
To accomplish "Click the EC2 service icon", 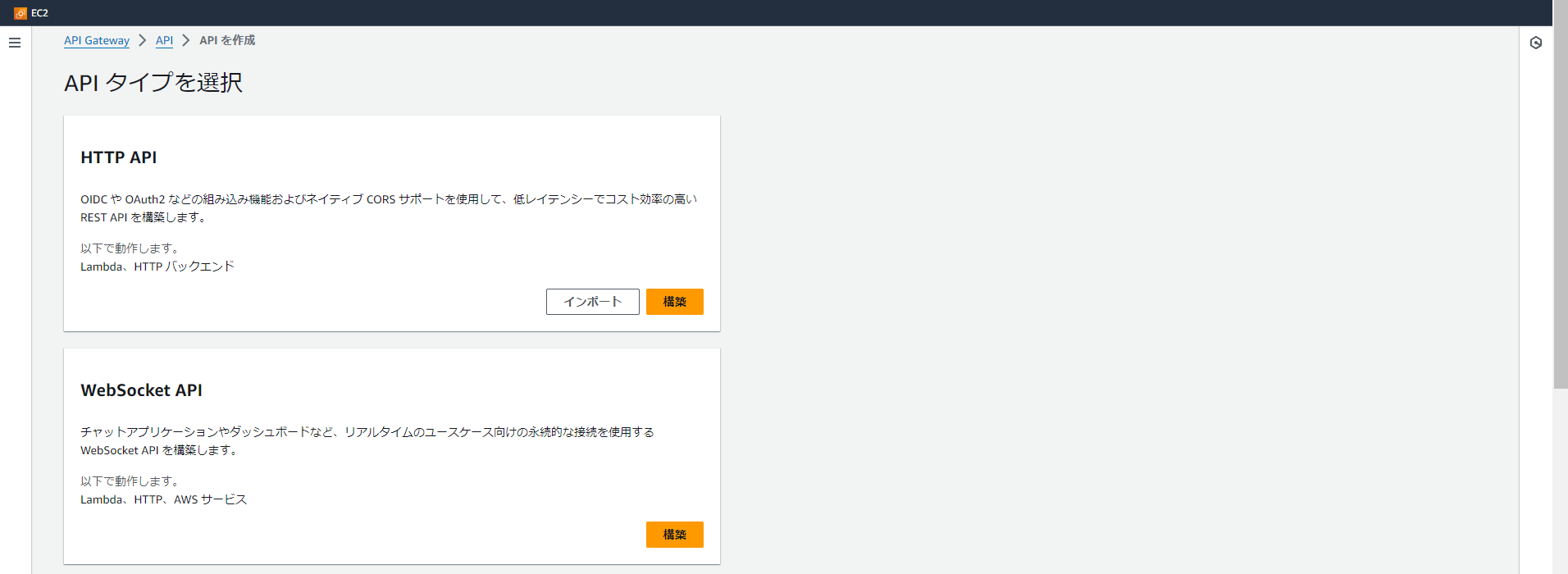I will click(x=21, y=13).
